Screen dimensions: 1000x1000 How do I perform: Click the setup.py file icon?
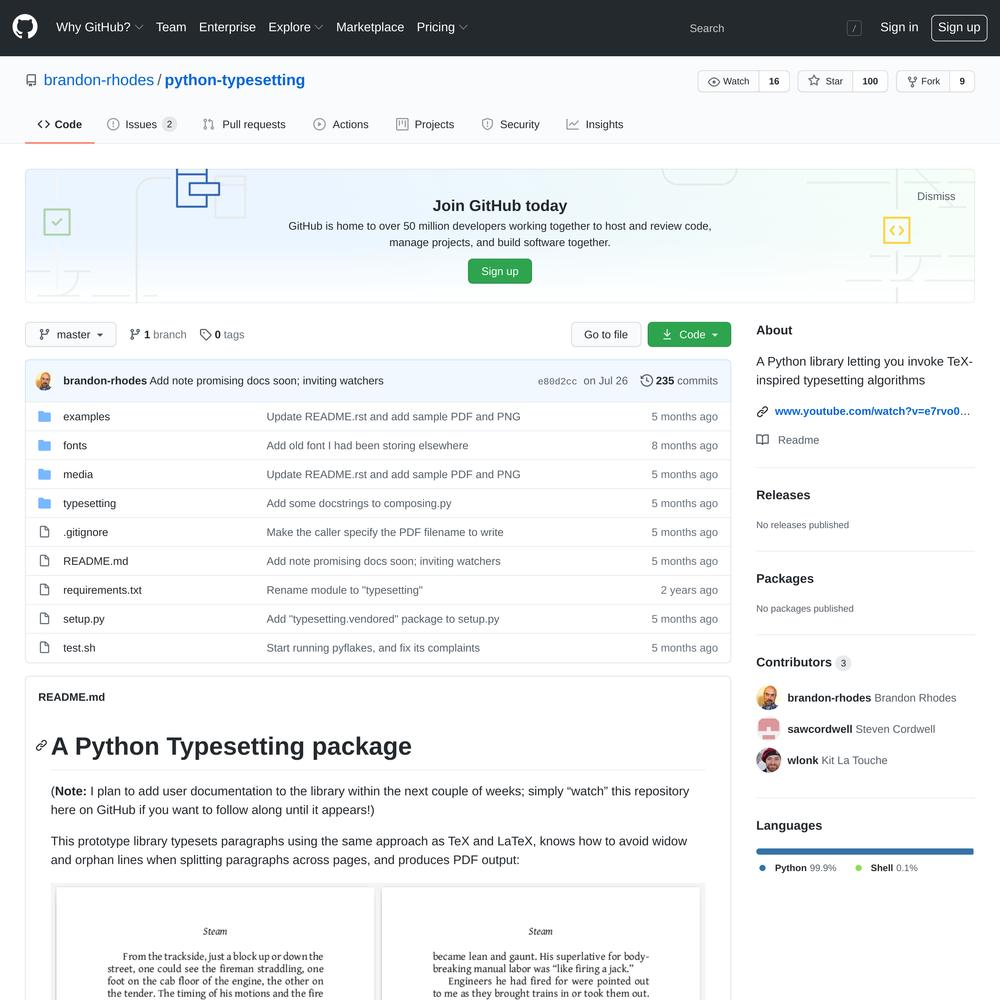44,619
